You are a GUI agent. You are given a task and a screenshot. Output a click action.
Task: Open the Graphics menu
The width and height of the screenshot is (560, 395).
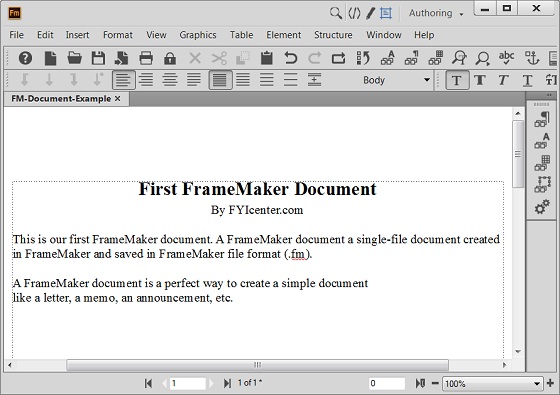tap(198, 35)
